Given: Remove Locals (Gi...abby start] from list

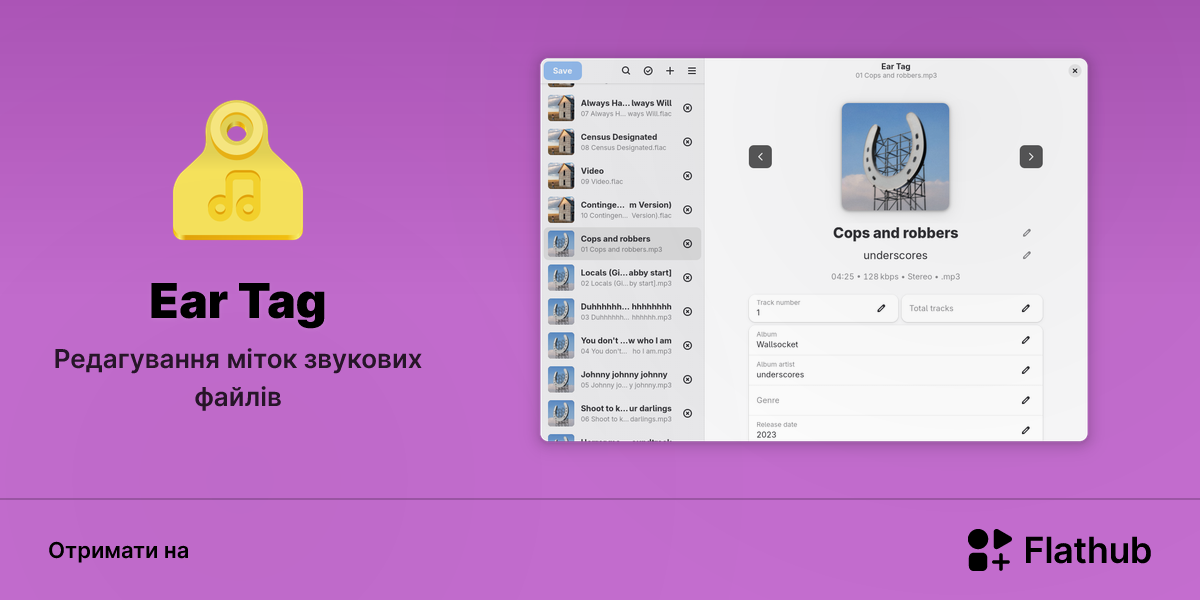Looking at the screenshot, I should pyautogui.click(x=687, y=278).
